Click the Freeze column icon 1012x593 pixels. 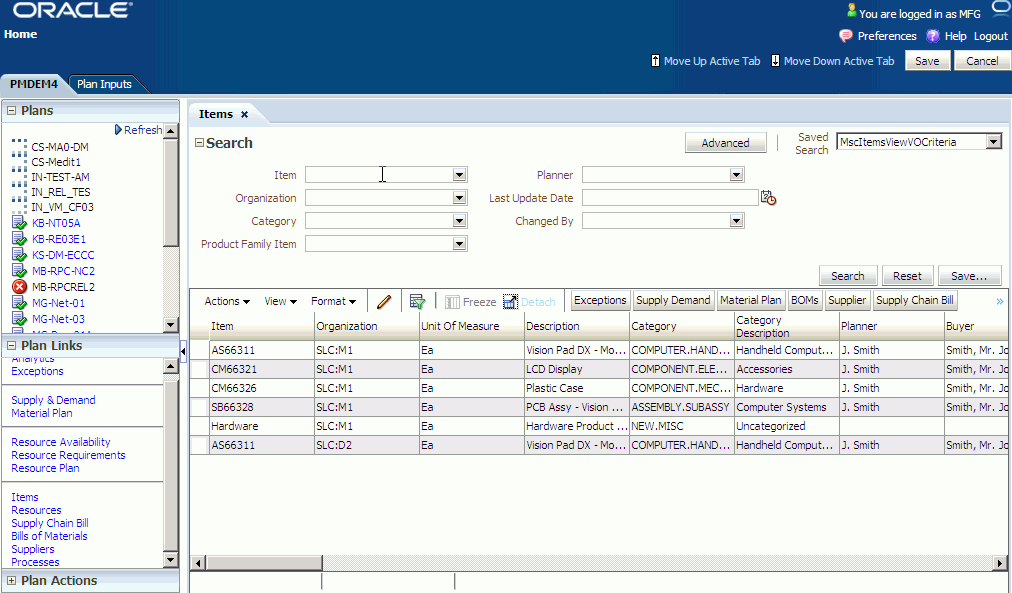click(x=452, y=302)
